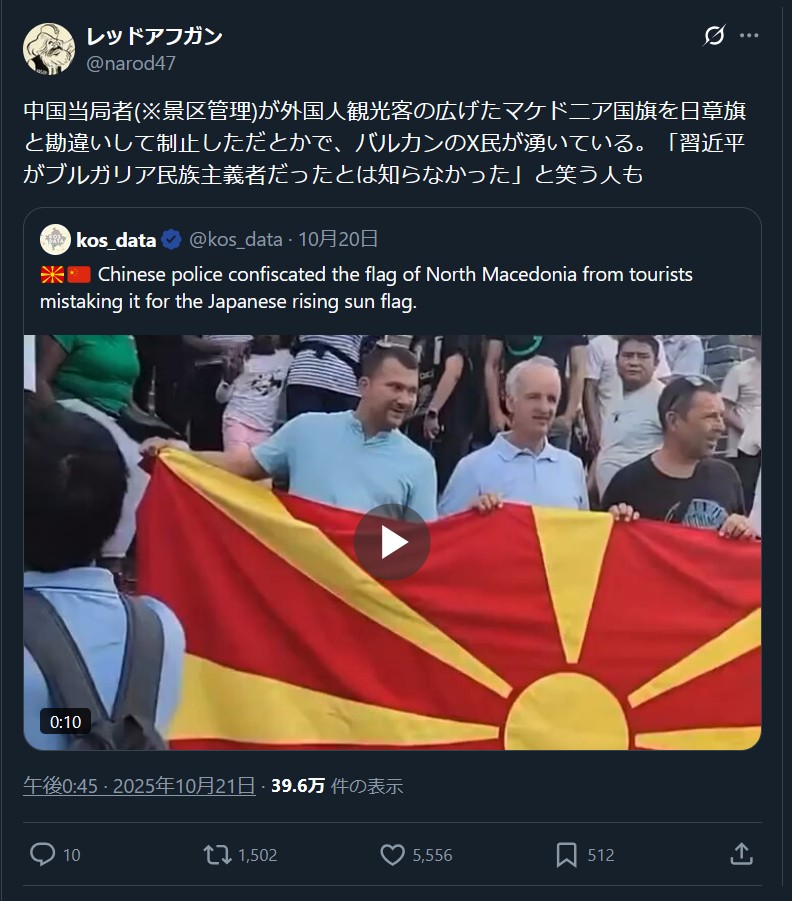Image resolution: width=792 pixels, height=901 pixels.
Task: Open kos_data quoted account name
Action: 116,240
